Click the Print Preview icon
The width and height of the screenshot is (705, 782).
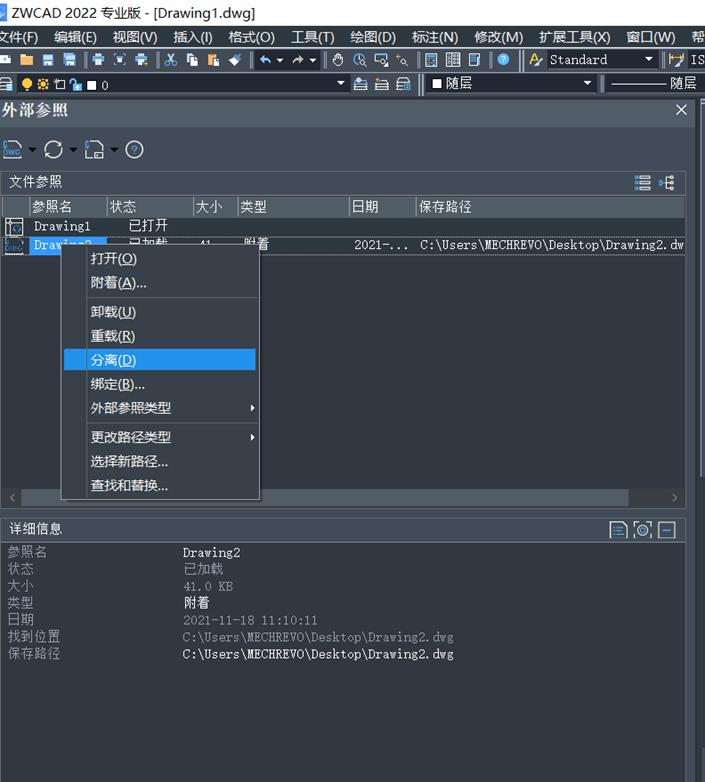(x=120, y=60)
